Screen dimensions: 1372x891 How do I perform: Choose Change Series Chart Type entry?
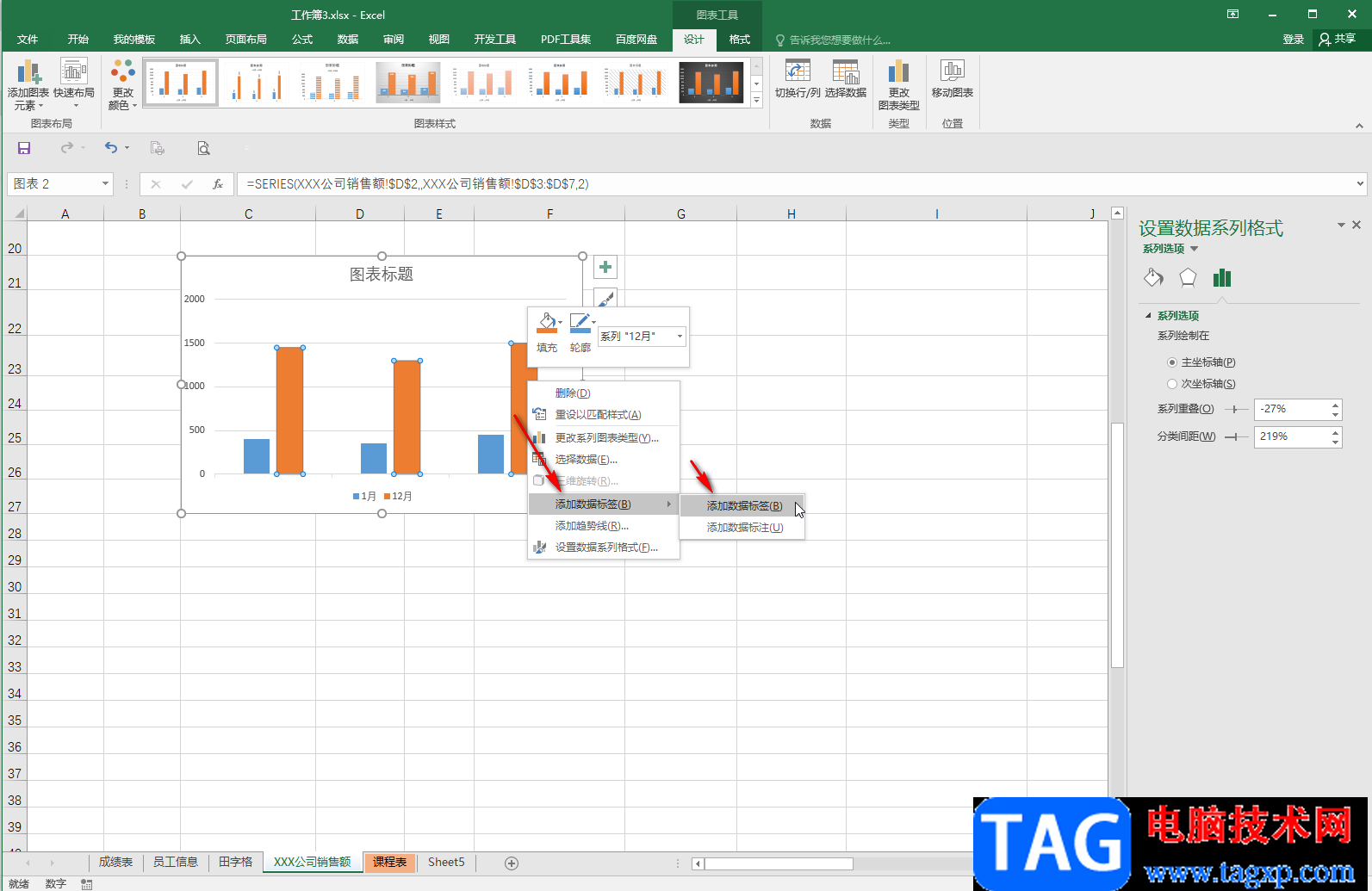[604, 438]
